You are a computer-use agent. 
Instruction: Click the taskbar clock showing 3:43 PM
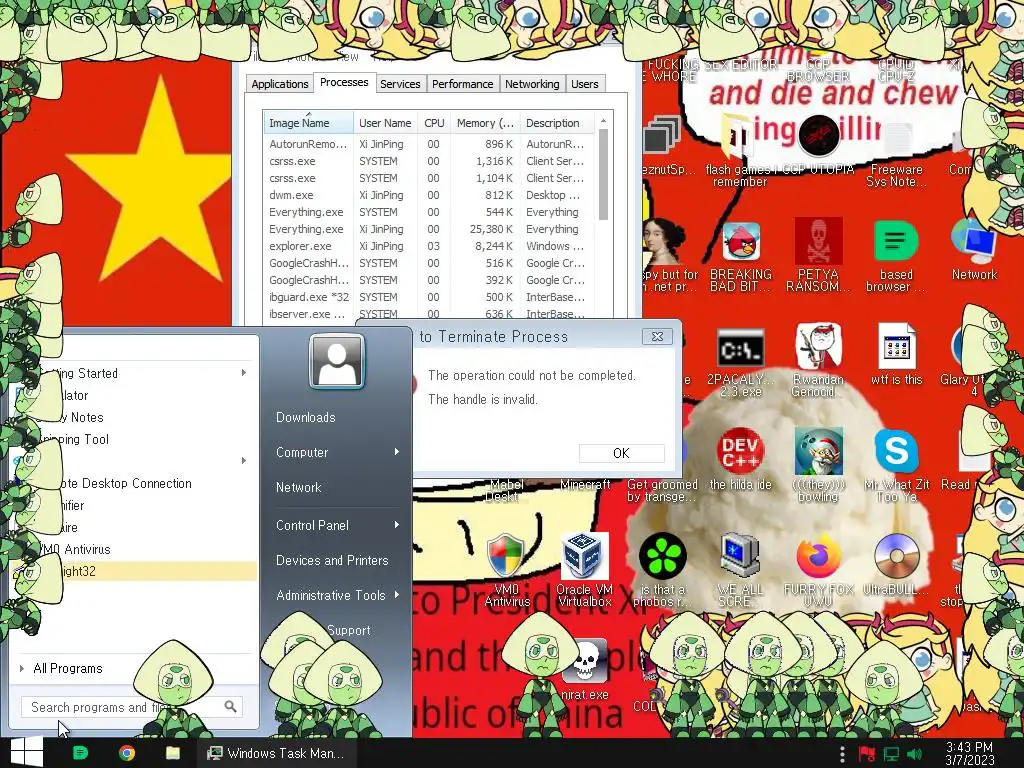click(x=969, y=753)
